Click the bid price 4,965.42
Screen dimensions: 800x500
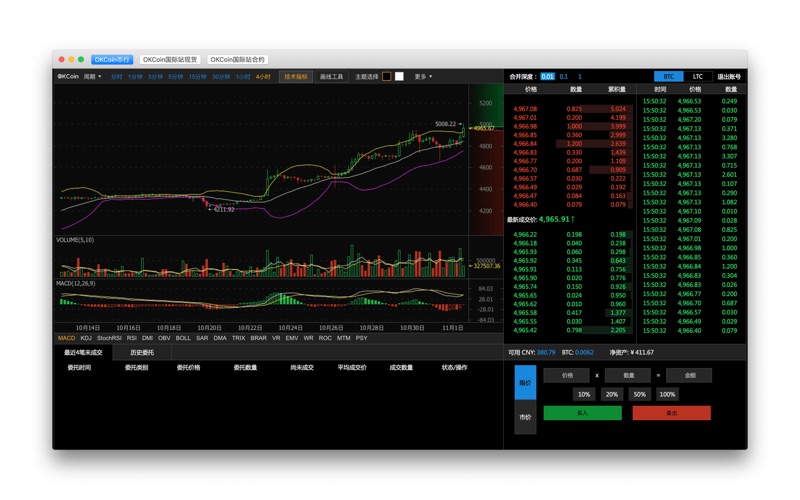pyautogui.click(x=525, y=331)
